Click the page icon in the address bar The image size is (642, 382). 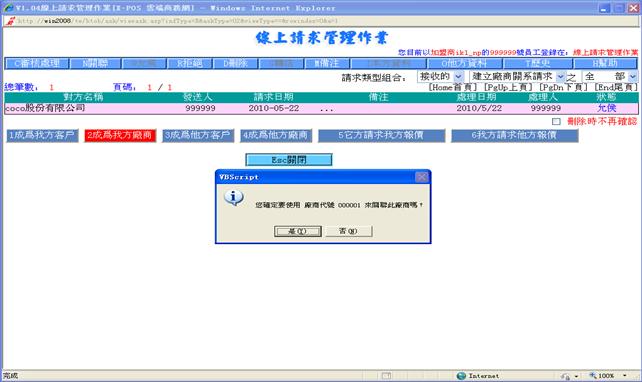point(10,21)
